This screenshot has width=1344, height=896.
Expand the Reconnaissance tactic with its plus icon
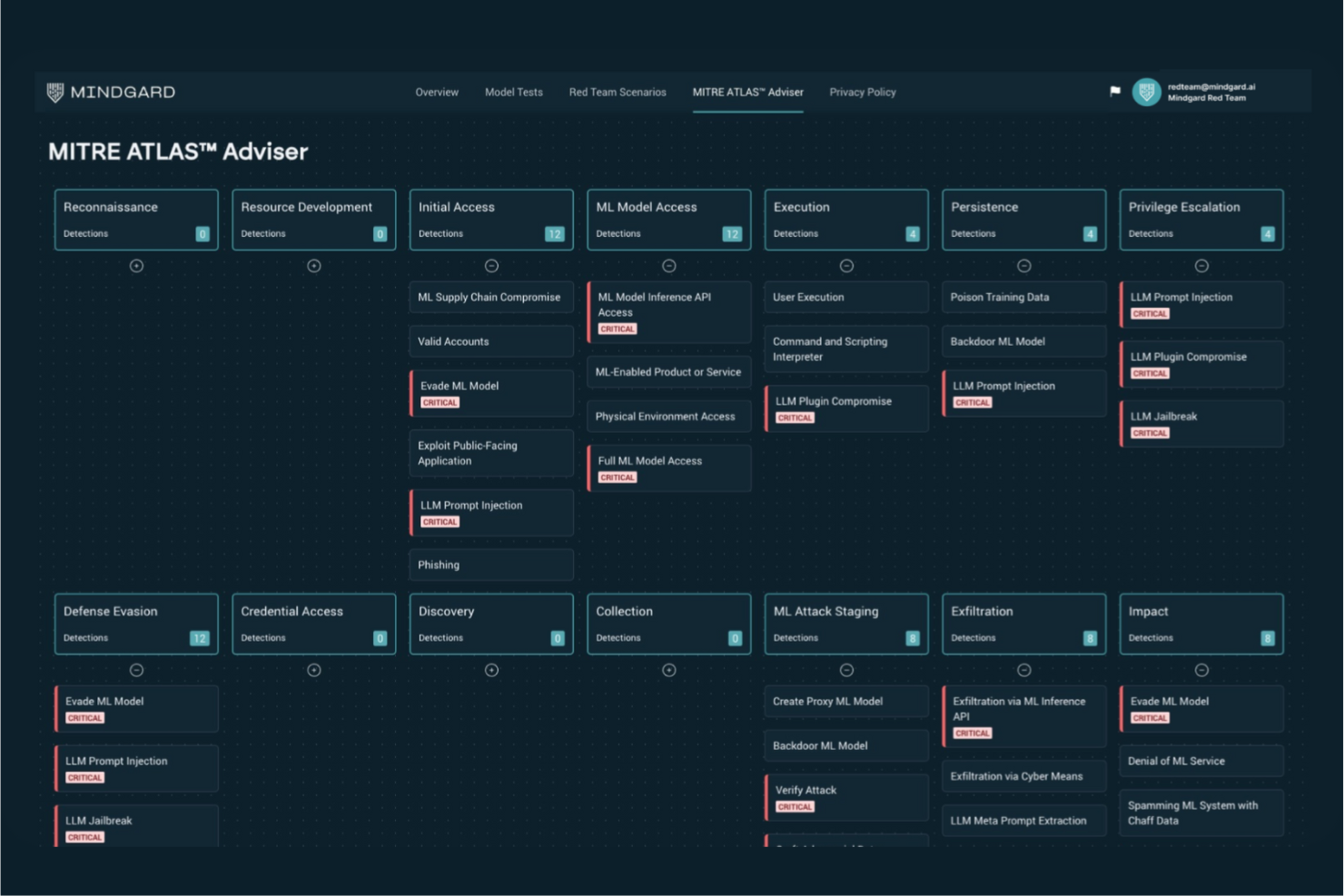tap(136, 266)
